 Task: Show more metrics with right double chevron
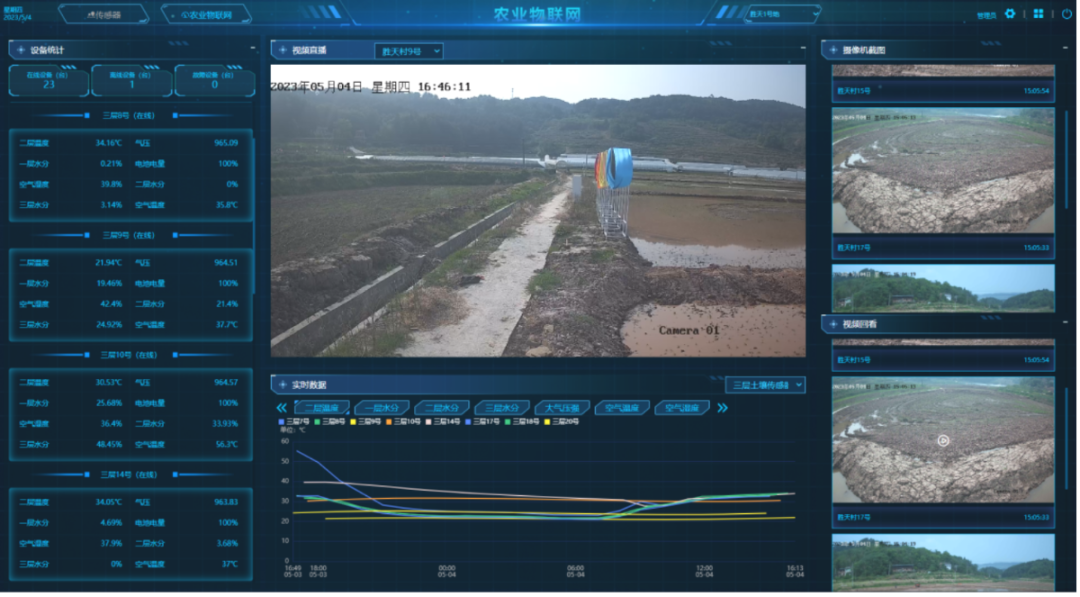click(x=722, y=408)
